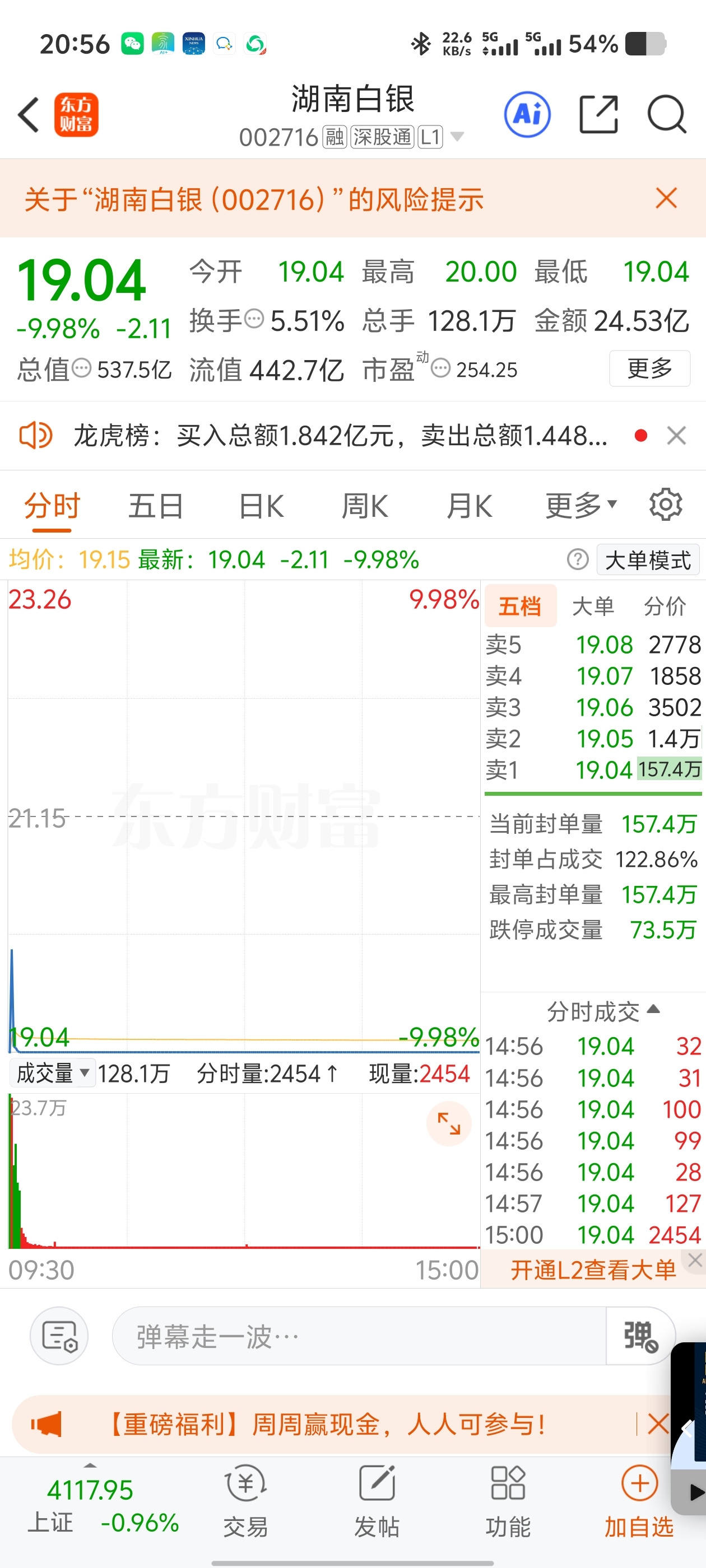Open the 发帖 post icon
The width and height of the screenshot is (706, 1568).
(x=377, y=1501)
